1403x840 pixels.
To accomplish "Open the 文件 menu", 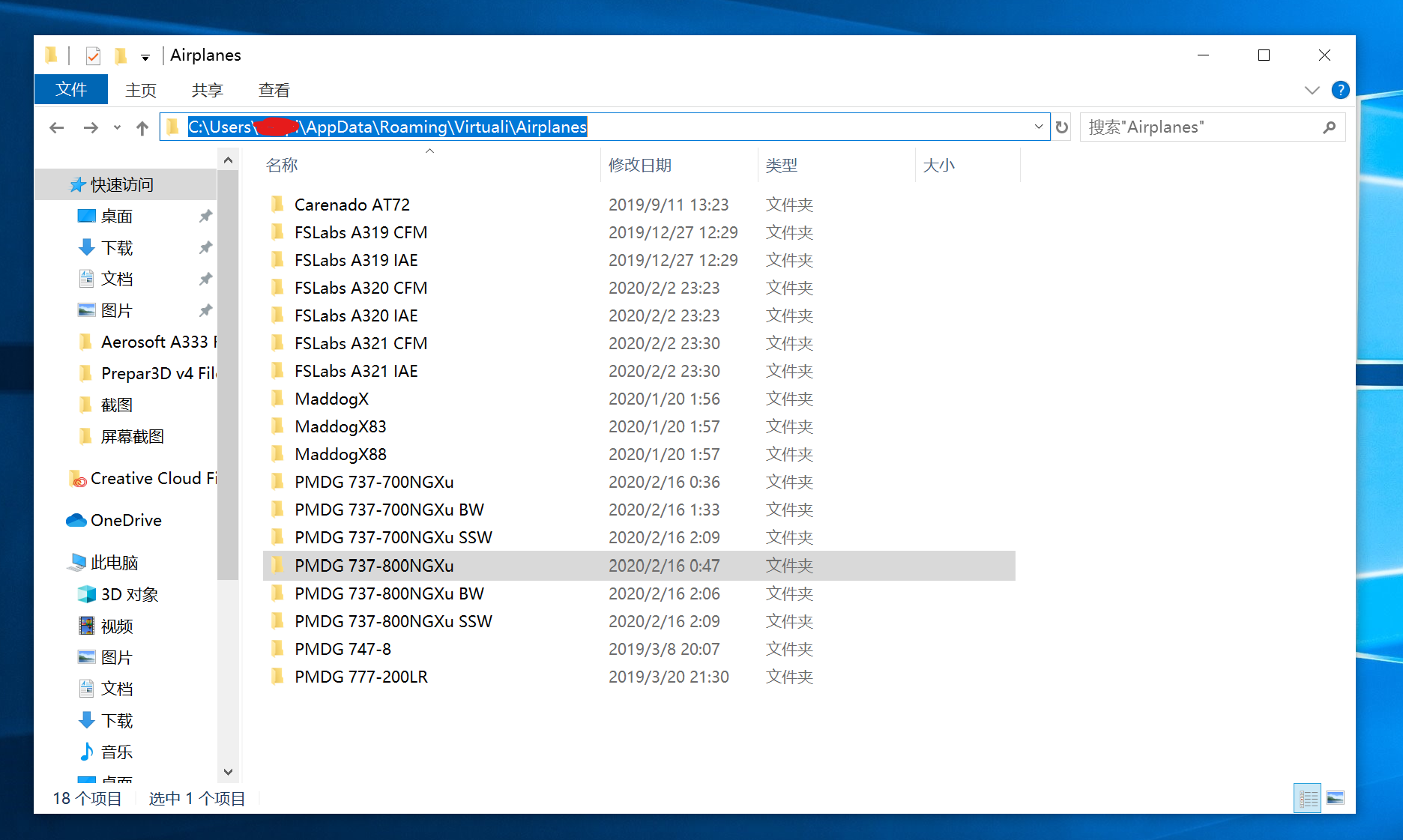I will click(x=71, y=89).
